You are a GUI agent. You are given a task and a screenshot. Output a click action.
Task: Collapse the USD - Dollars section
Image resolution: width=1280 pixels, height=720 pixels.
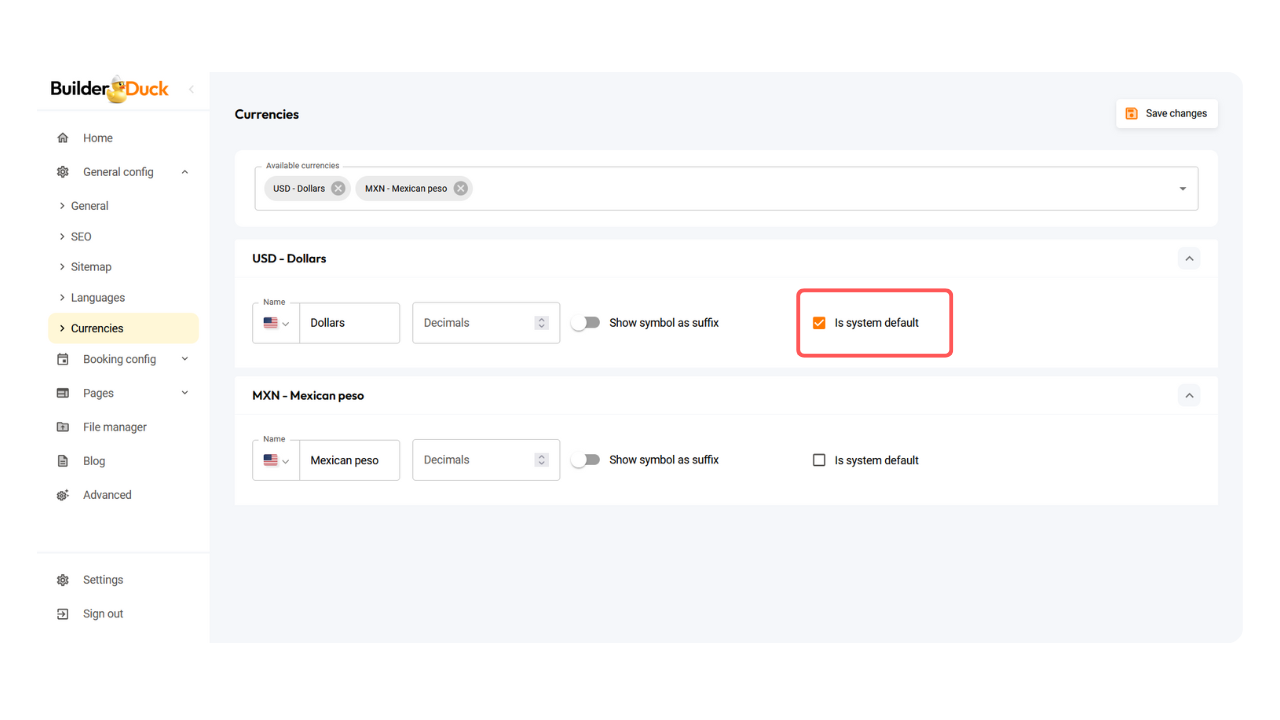click(1189, 259)
